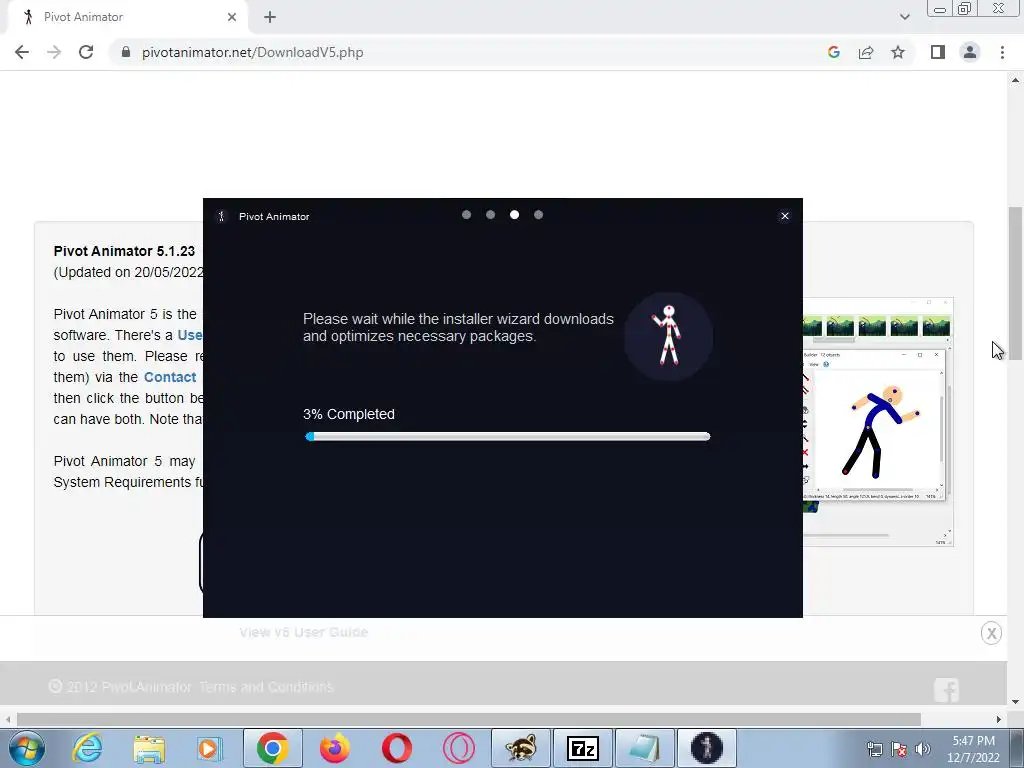Click the stickman logo in installer
The image size is (1024, 768).
tap(668, 336)
